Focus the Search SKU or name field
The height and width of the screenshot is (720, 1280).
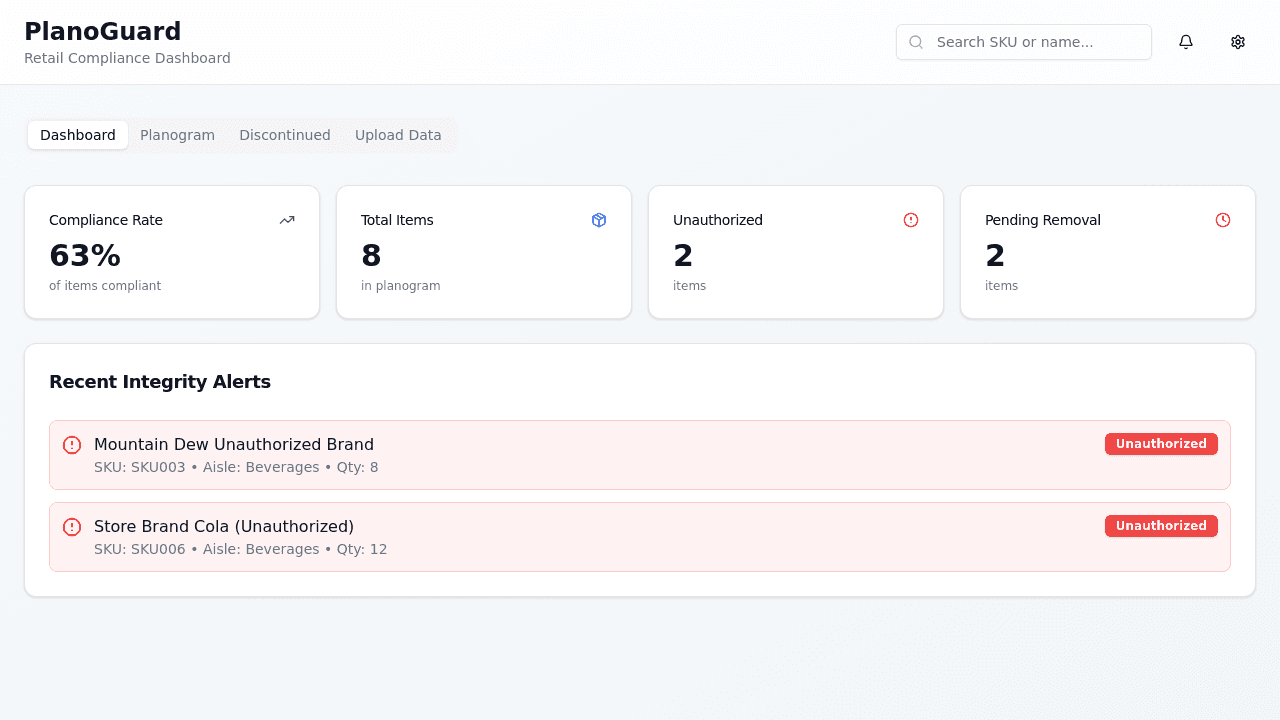point(1035,42)
